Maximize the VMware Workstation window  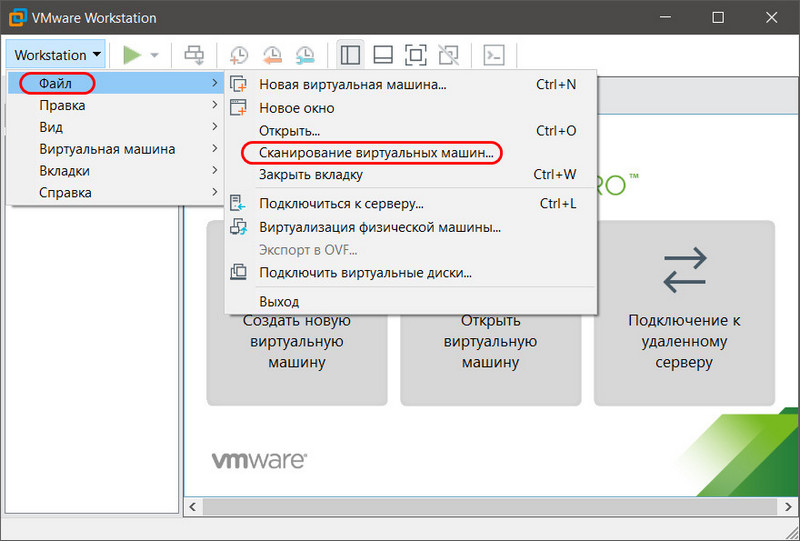pos(718,17)
